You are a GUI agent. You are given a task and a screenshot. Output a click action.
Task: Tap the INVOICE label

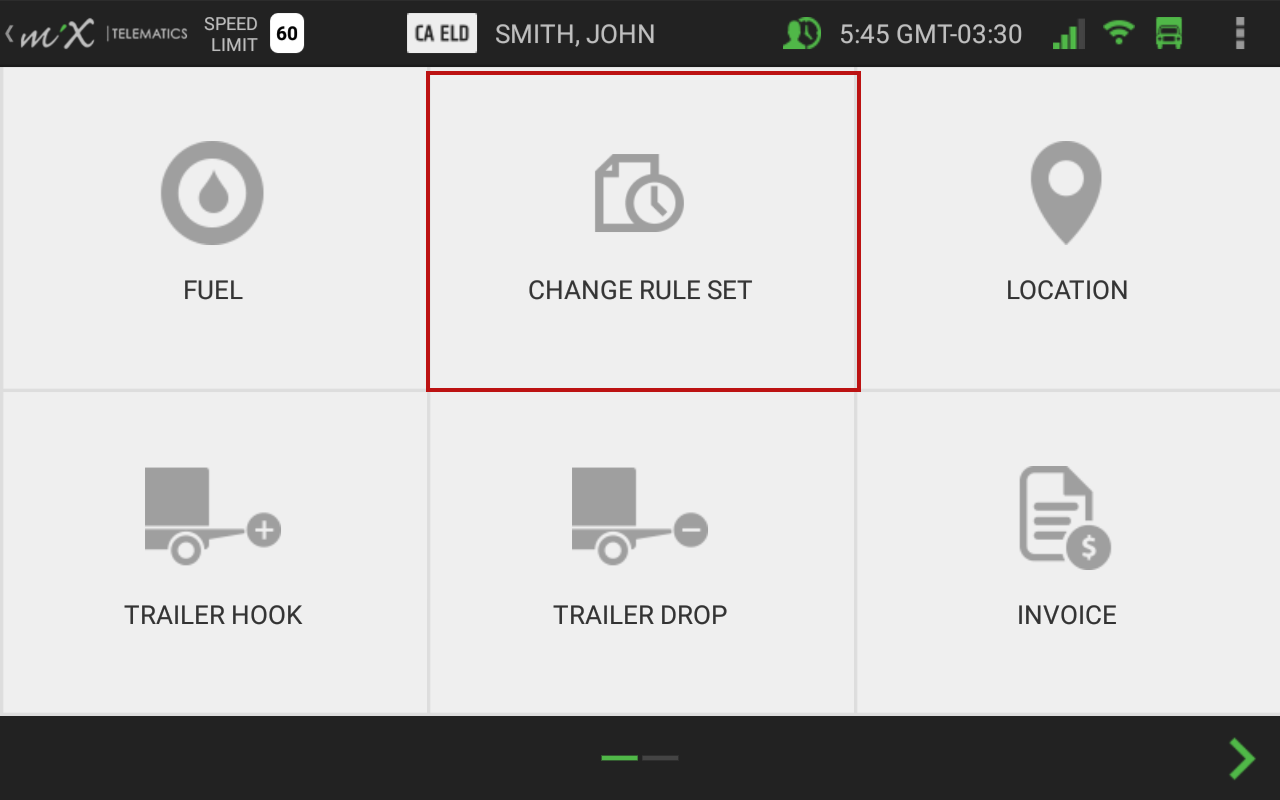(1067, 615)
